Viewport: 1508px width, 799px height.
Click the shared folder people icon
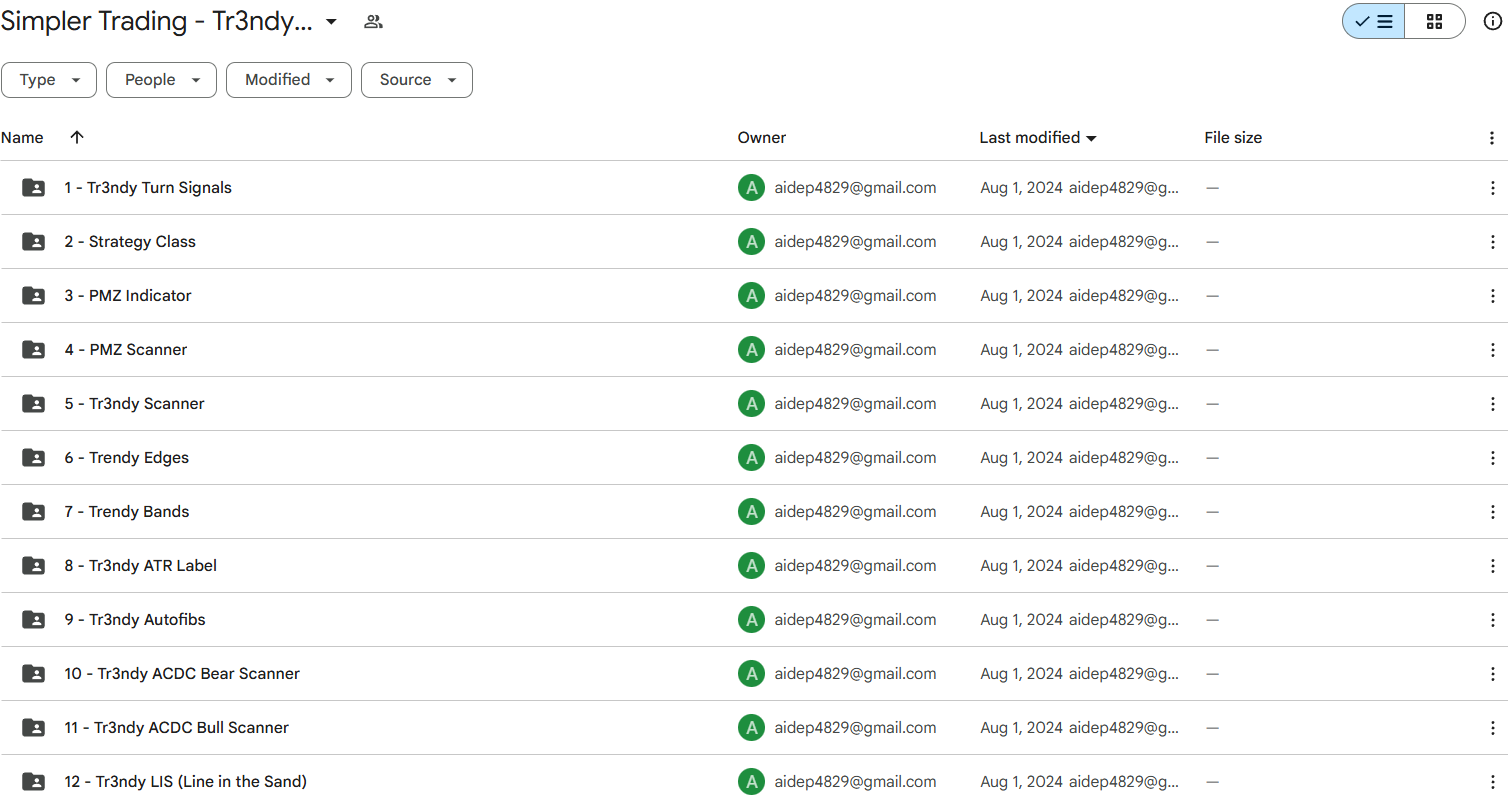coord(373,21)
